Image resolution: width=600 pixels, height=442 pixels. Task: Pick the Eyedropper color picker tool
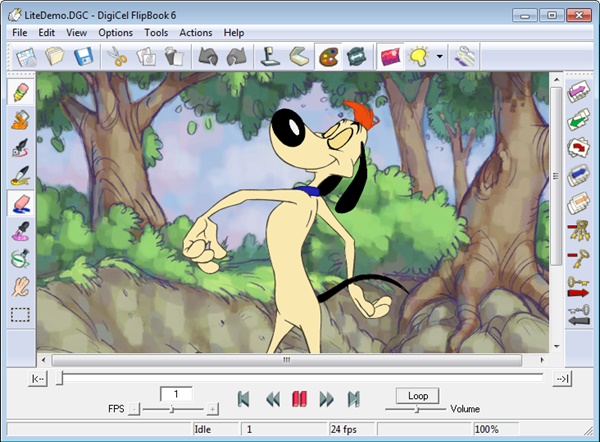(x=19, y=231)
